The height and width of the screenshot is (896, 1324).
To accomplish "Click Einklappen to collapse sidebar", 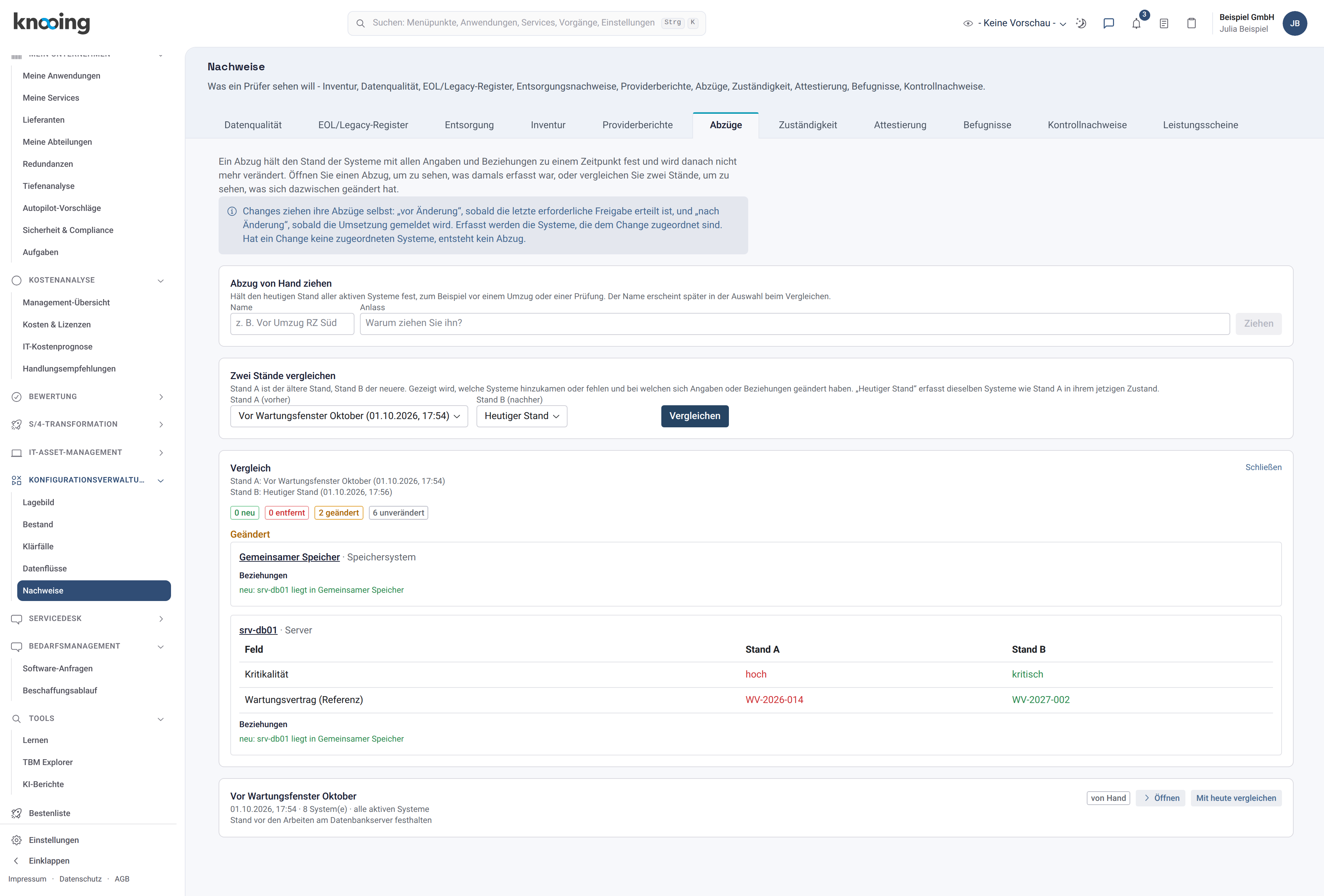I will (x=49, y=861).
